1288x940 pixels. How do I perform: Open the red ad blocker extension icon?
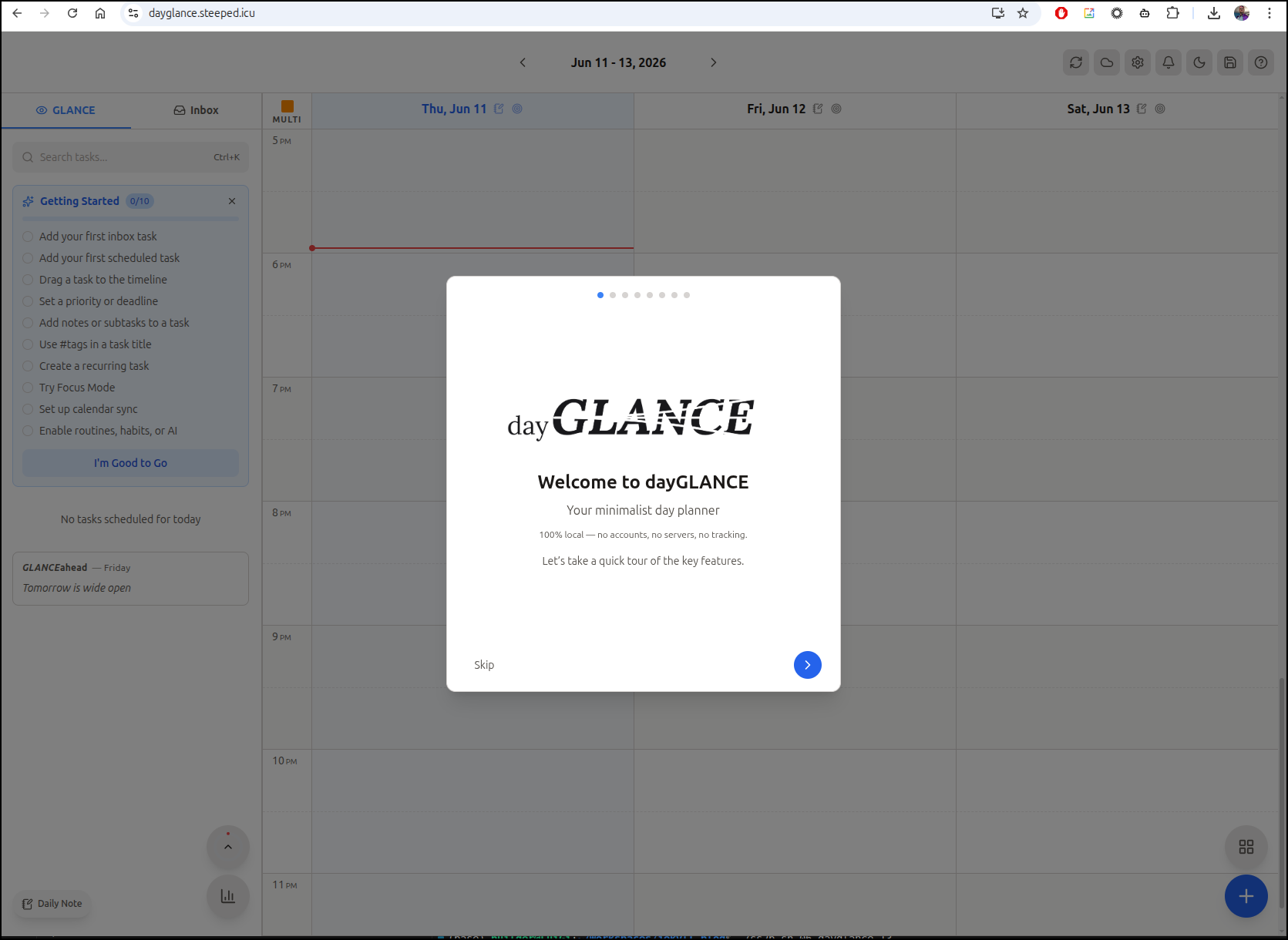tap(1061, 13)
